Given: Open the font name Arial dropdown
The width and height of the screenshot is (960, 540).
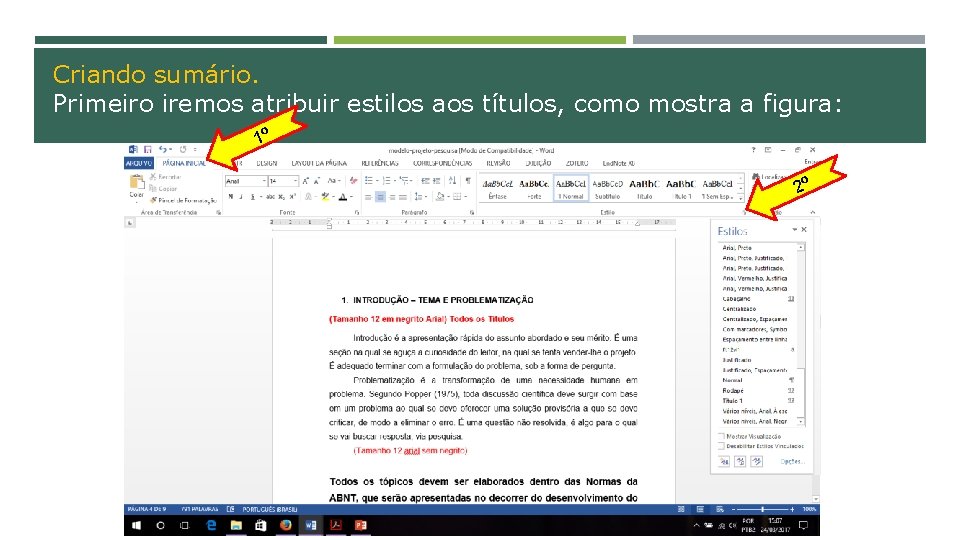Looking at the screenshot, I should [x=264, y=181].
